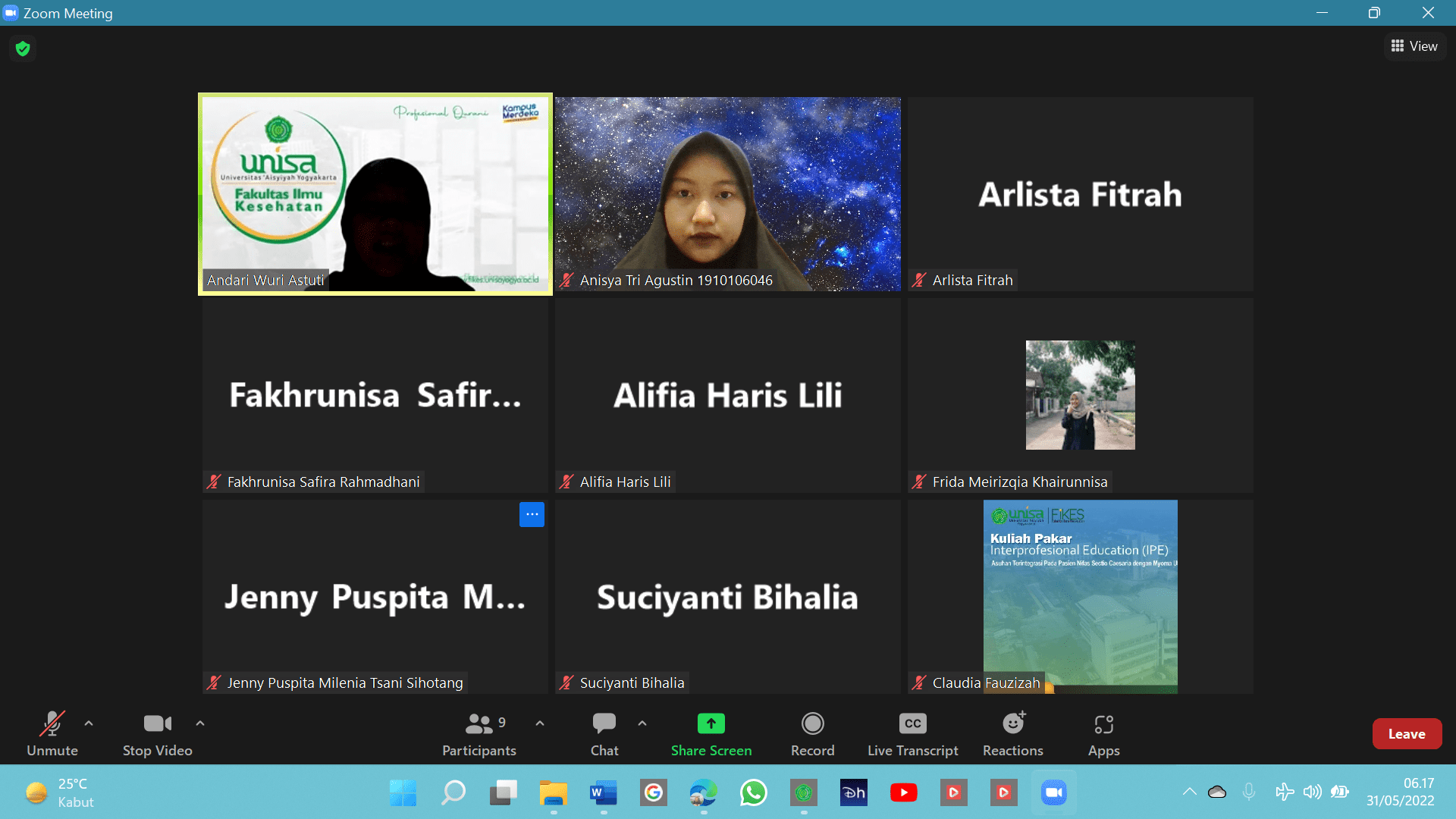The width and height of the screenshot is (1456, 819).
Task: Stop the camera video
Action: point(158,734)
